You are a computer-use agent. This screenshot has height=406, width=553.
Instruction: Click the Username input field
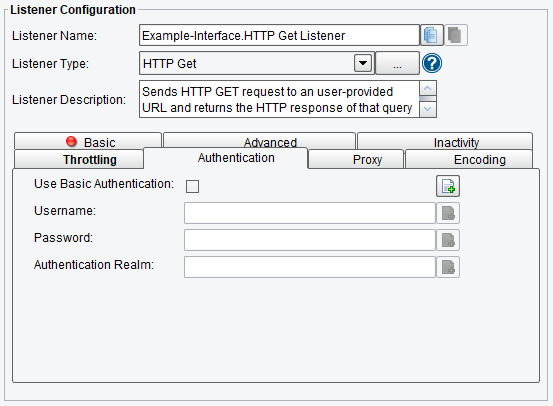310,213
